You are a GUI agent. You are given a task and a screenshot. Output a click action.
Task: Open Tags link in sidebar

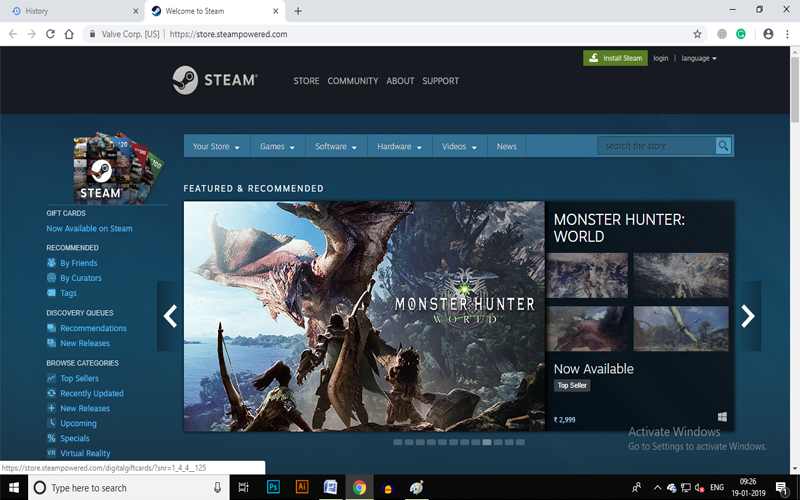[x=68, y=293]
